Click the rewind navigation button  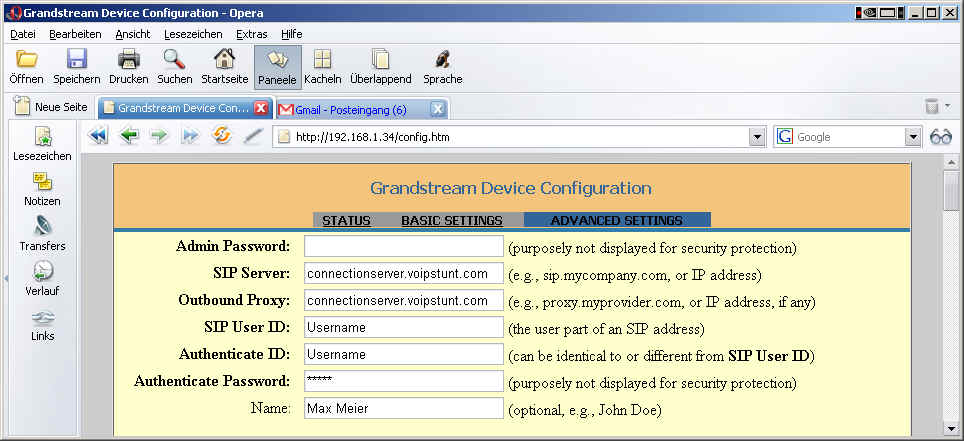98,136
